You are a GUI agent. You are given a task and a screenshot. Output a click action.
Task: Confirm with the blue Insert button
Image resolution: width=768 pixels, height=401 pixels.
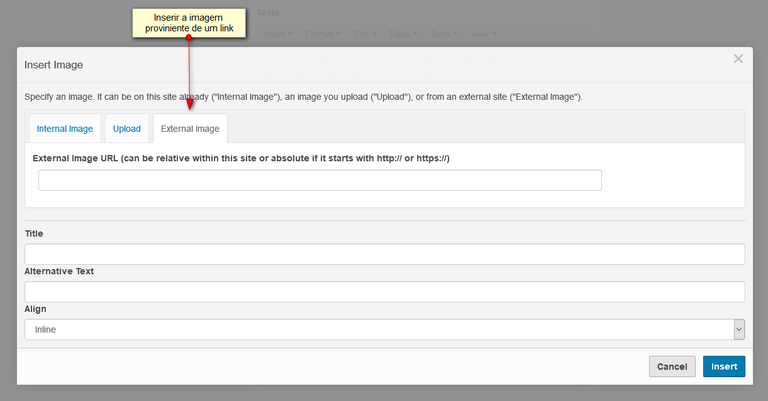pyautogui.click(x=724, y=367)
